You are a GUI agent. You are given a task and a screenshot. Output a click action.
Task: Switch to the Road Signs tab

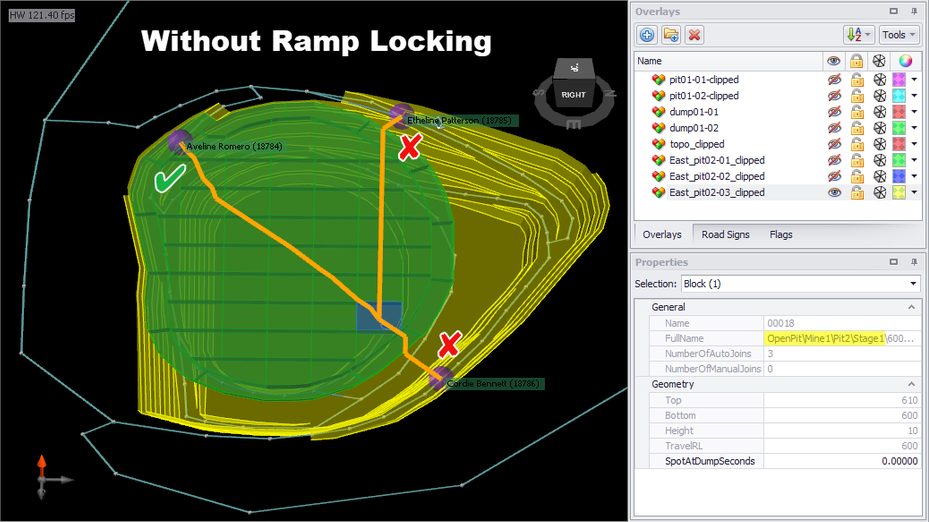pyautogui.click(x=725, y=235)
